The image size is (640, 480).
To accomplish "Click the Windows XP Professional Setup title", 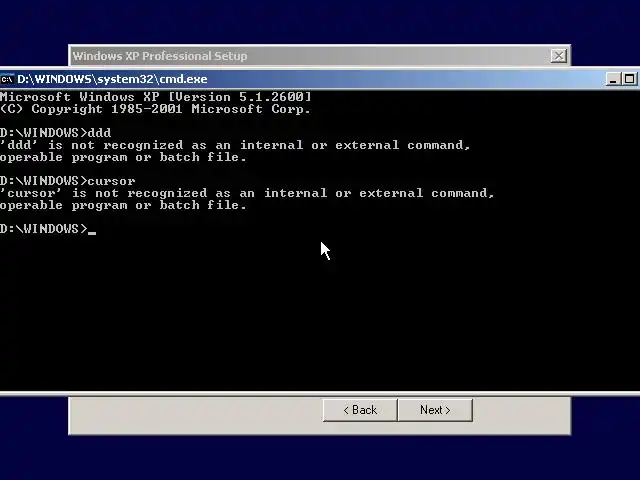I will click(x=160, y=56).
